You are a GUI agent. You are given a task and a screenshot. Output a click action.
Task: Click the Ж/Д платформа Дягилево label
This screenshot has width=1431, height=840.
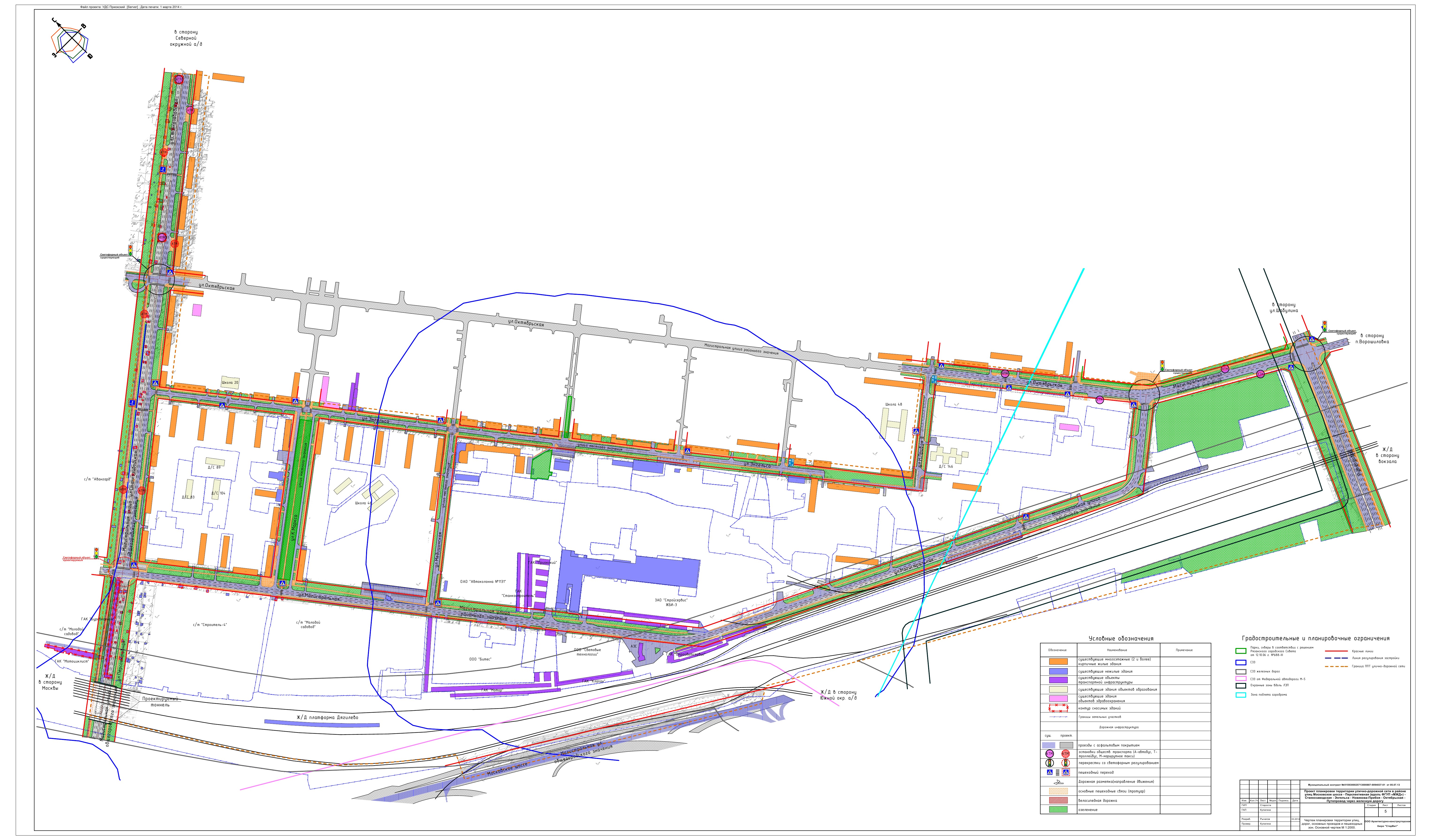pos(328,717)
